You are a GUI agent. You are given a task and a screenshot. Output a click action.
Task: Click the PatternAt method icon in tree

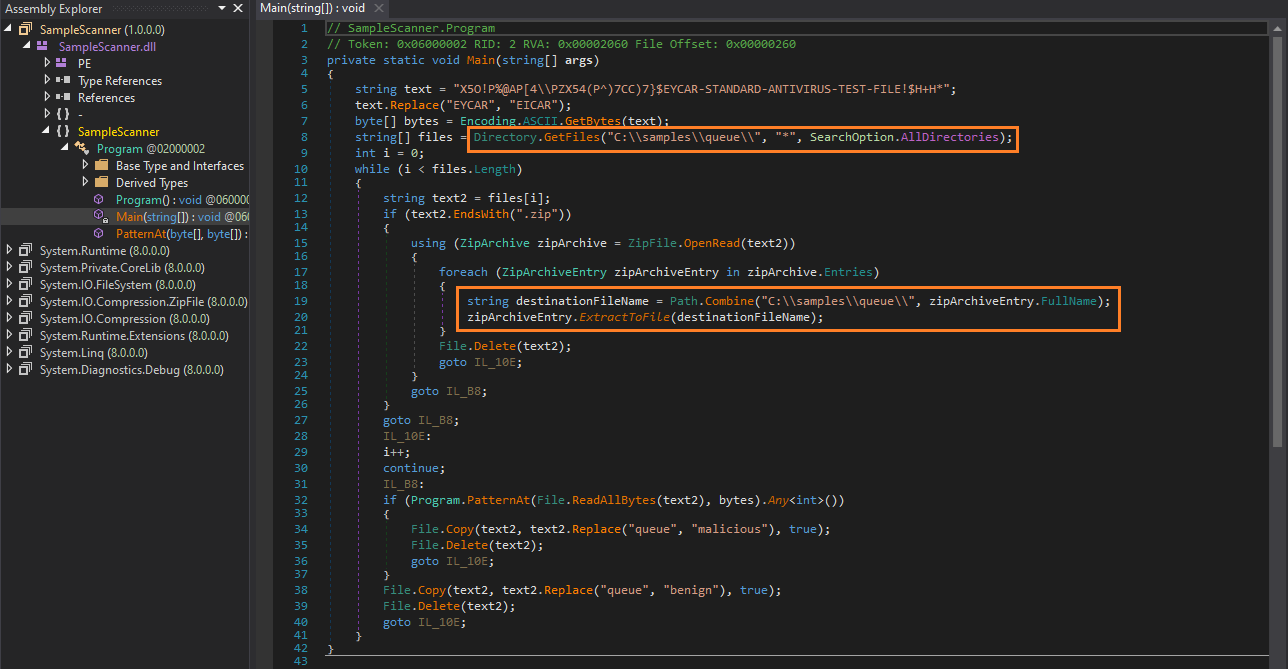100,234
